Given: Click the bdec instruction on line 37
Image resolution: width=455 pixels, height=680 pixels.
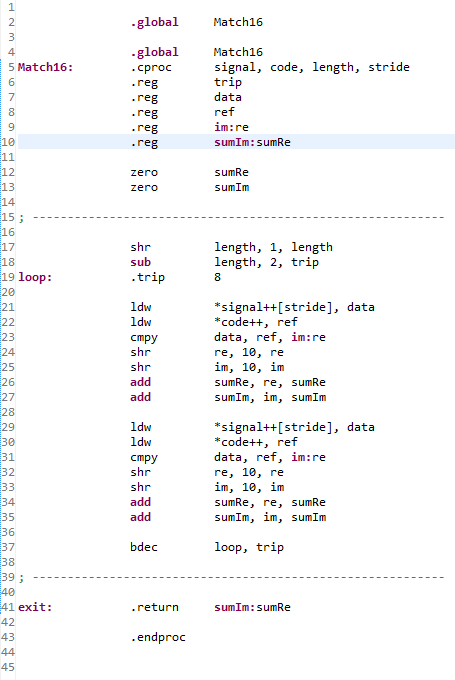Looking at the screenshot, I should pos(144,547).
